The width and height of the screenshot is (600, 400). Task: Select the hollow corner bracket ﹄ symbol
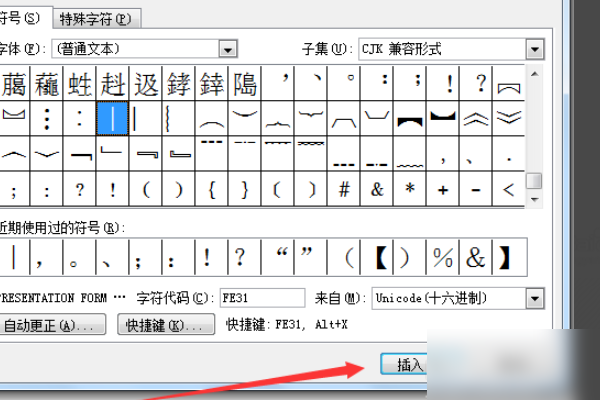[179, 154]
